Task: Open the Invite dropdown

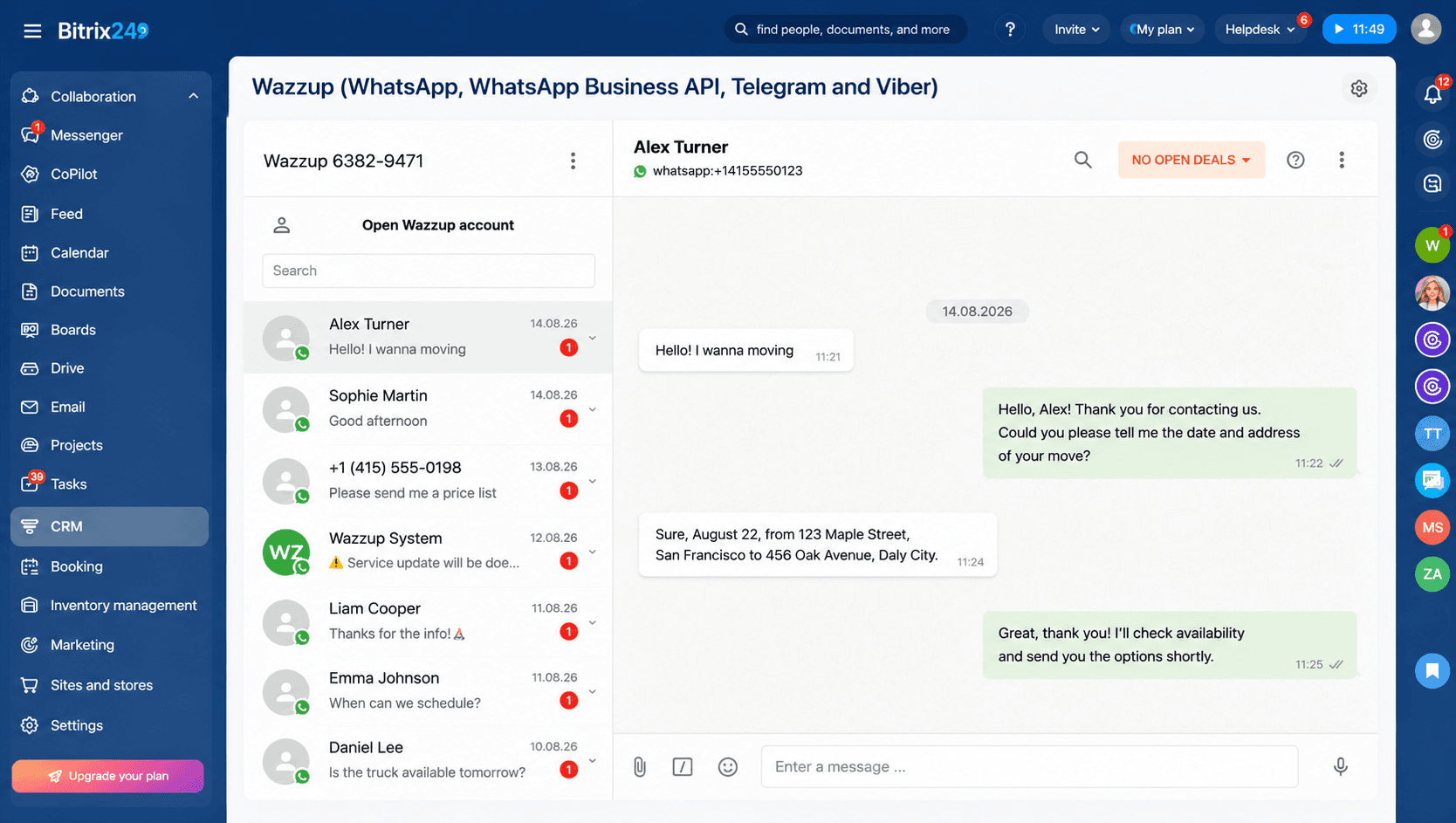Action: point(1075,29)
